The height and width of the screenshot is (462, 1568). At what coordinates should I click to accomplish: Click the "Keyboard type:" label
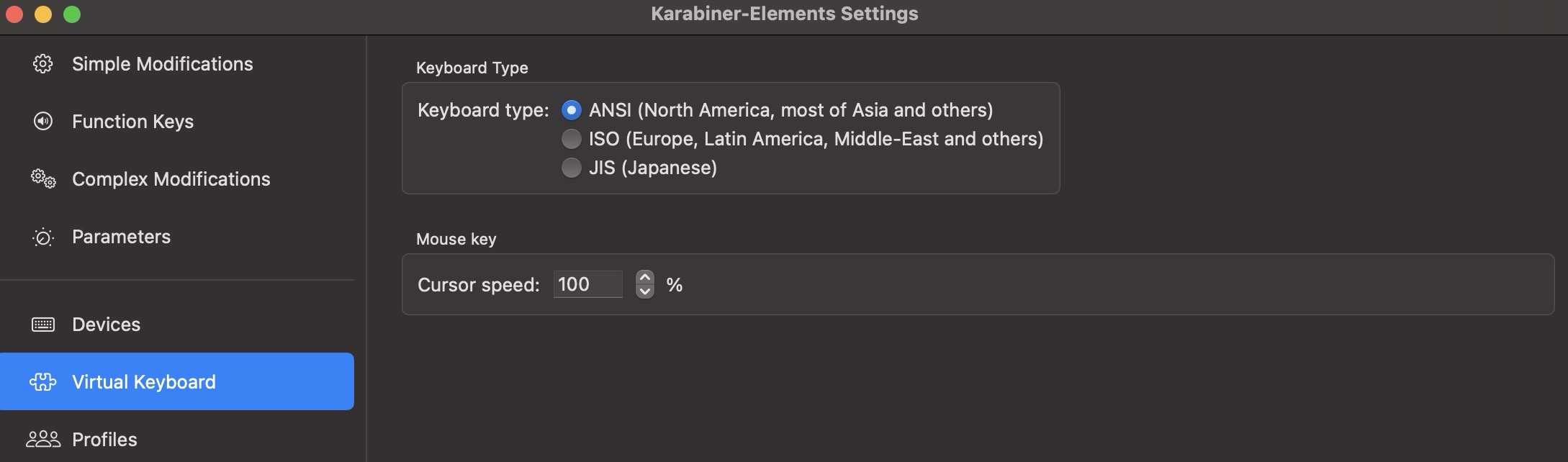(x=483, y=110)
